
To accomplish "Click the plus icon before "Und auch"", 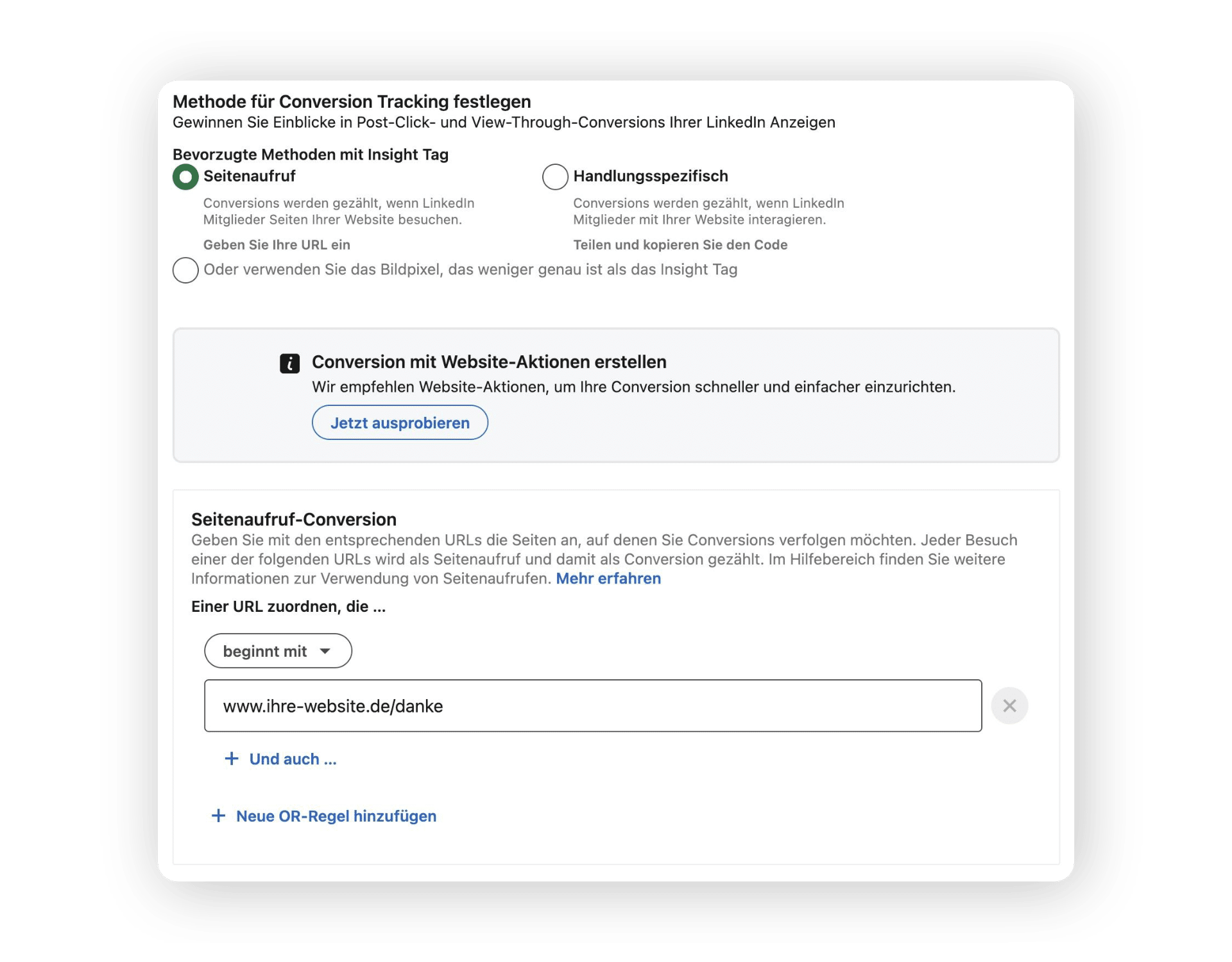I will tap(232, 759).
